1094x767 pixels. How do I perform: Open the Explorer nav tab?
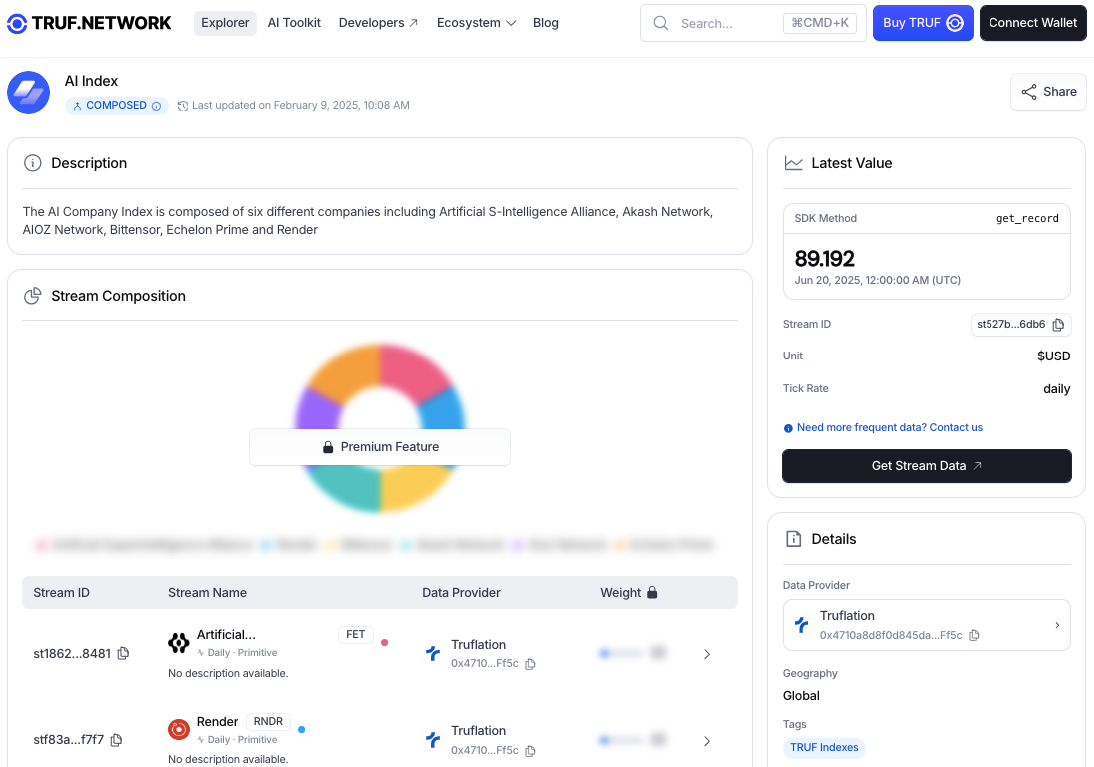(x=225, y=23)
